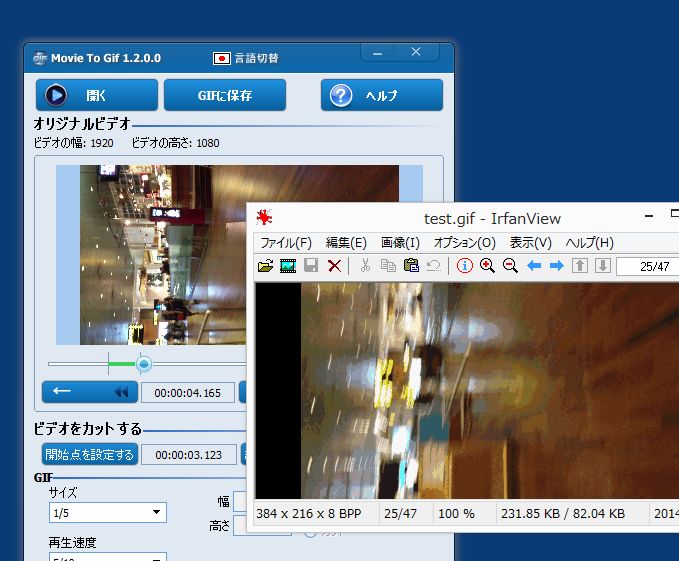This screenshot has width=679, height=561.
Task: Click the original video preview in Movie To Gif
Action: (x=239, y=255)
